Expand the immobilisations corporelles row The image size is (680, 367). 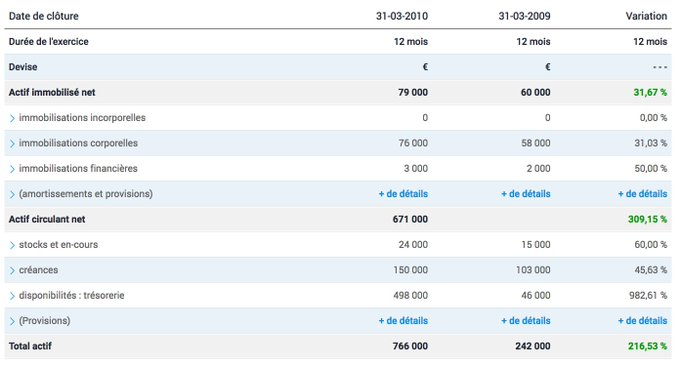(x=12, y=144)
